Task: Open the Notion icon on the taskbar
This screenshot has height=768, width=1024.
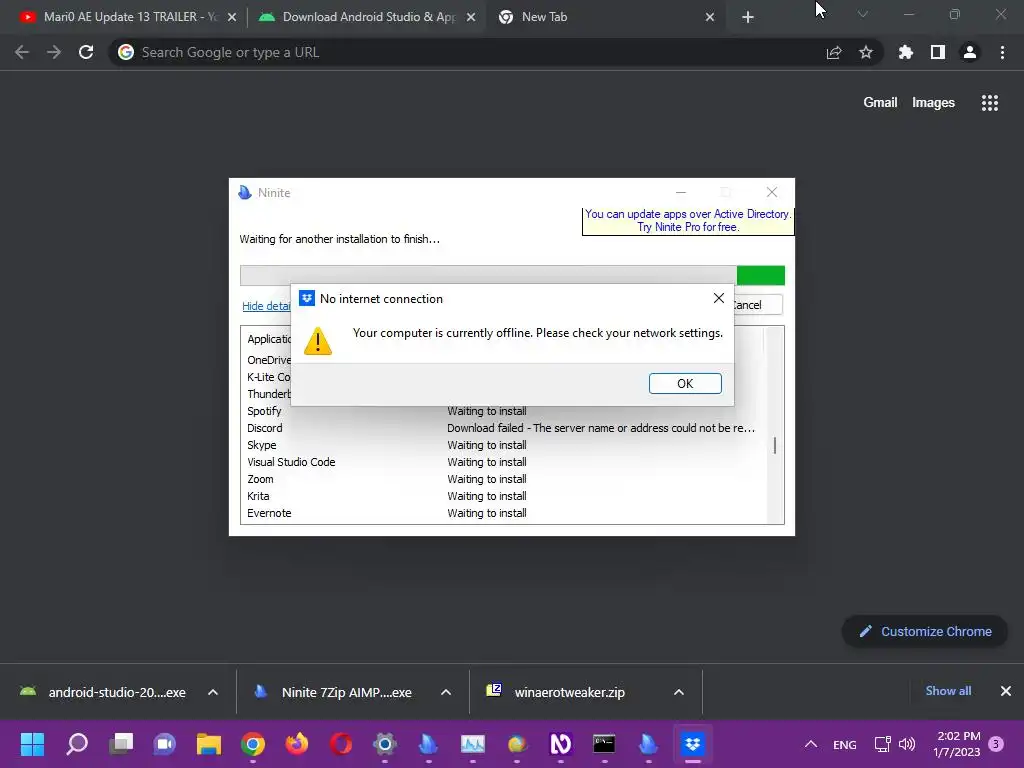Action: click(x=560, y=744)
